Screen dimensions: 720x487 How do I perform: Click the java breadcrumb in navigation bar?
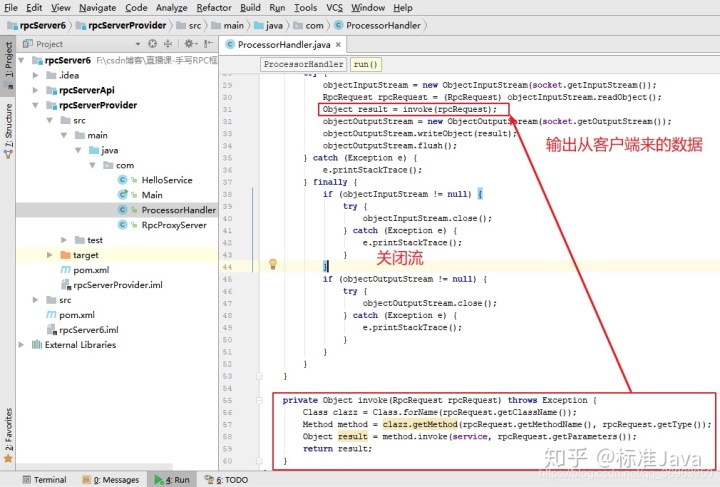(x=269, y=26)
